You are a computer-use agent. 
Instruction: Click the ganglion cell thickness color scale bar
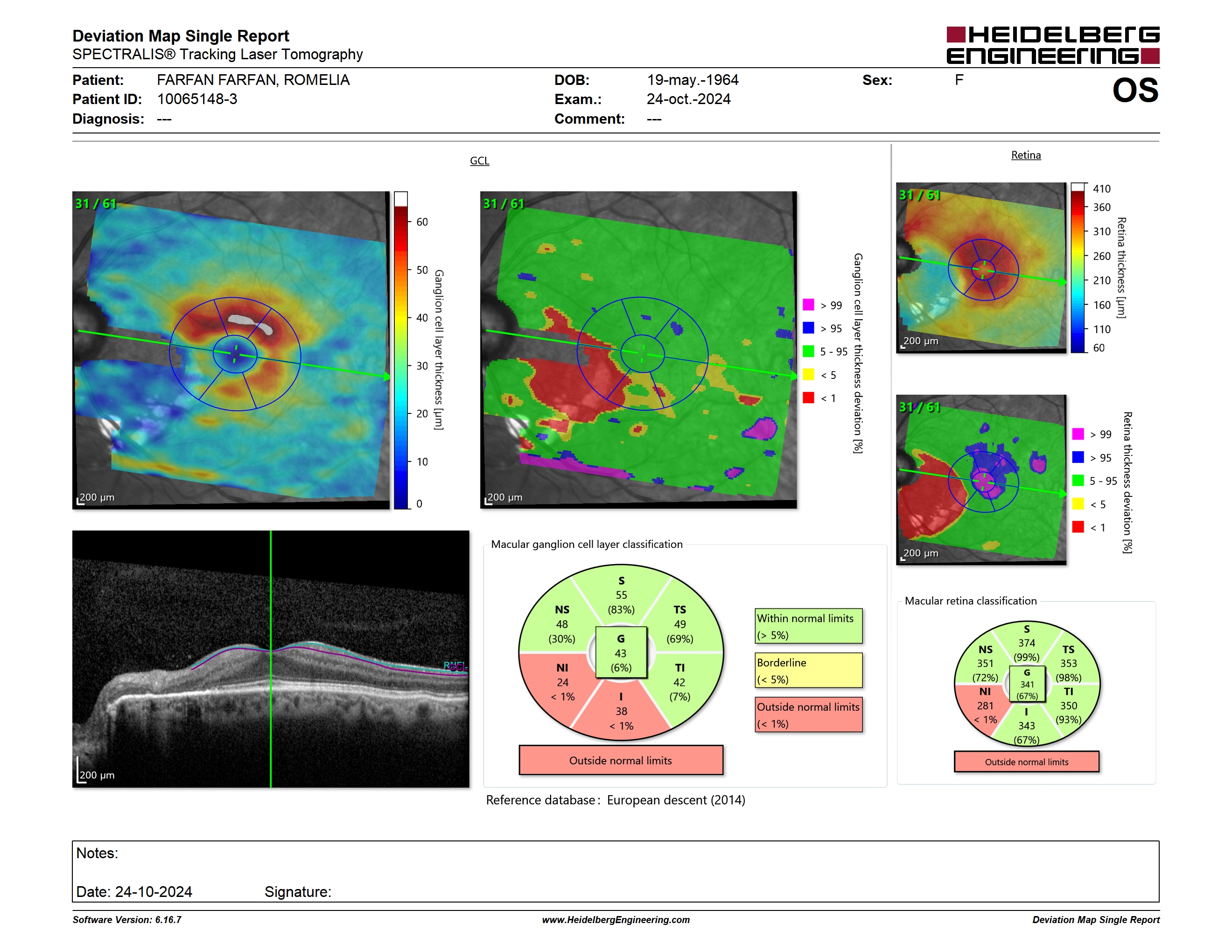[x=400, y=350]
